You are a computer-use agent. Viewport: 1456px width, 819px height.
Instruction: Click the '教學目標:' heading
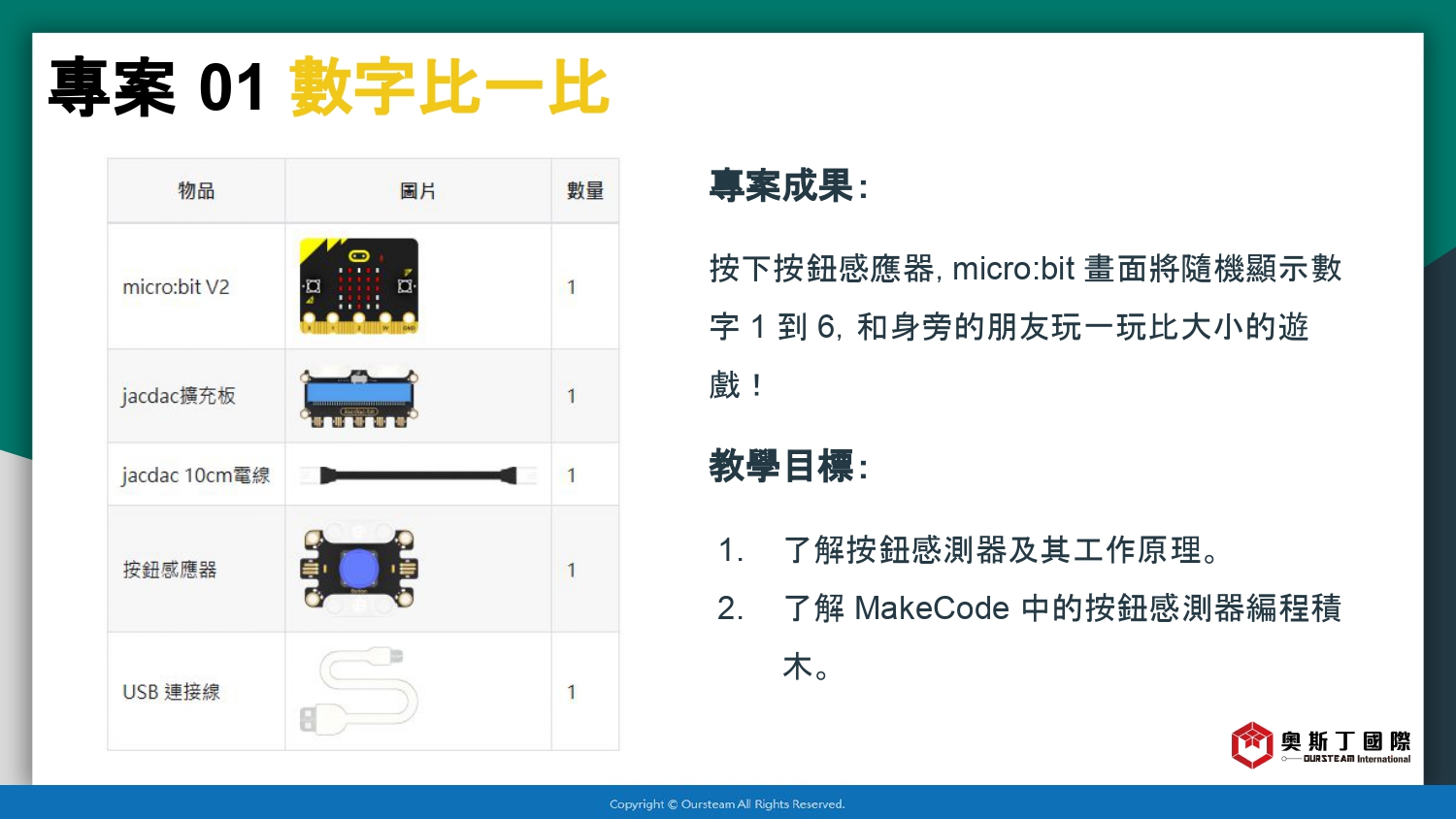tap(788, 466)
